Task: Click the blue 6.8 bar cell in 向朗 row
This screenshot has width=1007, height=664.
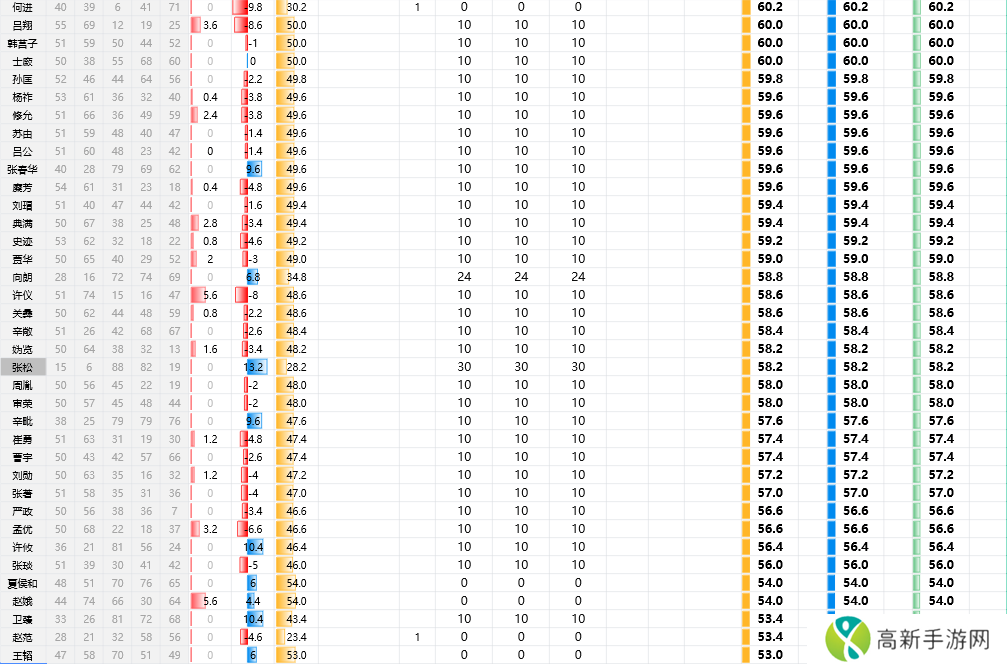Action: pyautogui.click(x=254, y=277)
